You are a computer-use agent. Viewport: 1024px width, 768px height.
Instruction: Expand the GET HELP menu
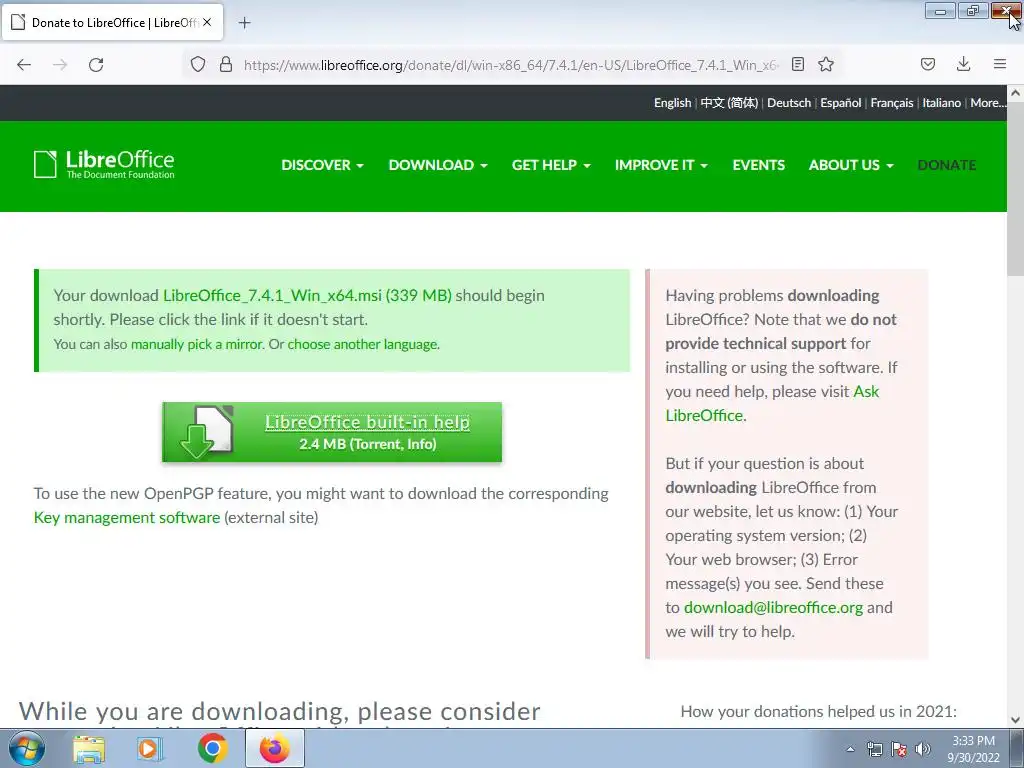tap(551, 165)
